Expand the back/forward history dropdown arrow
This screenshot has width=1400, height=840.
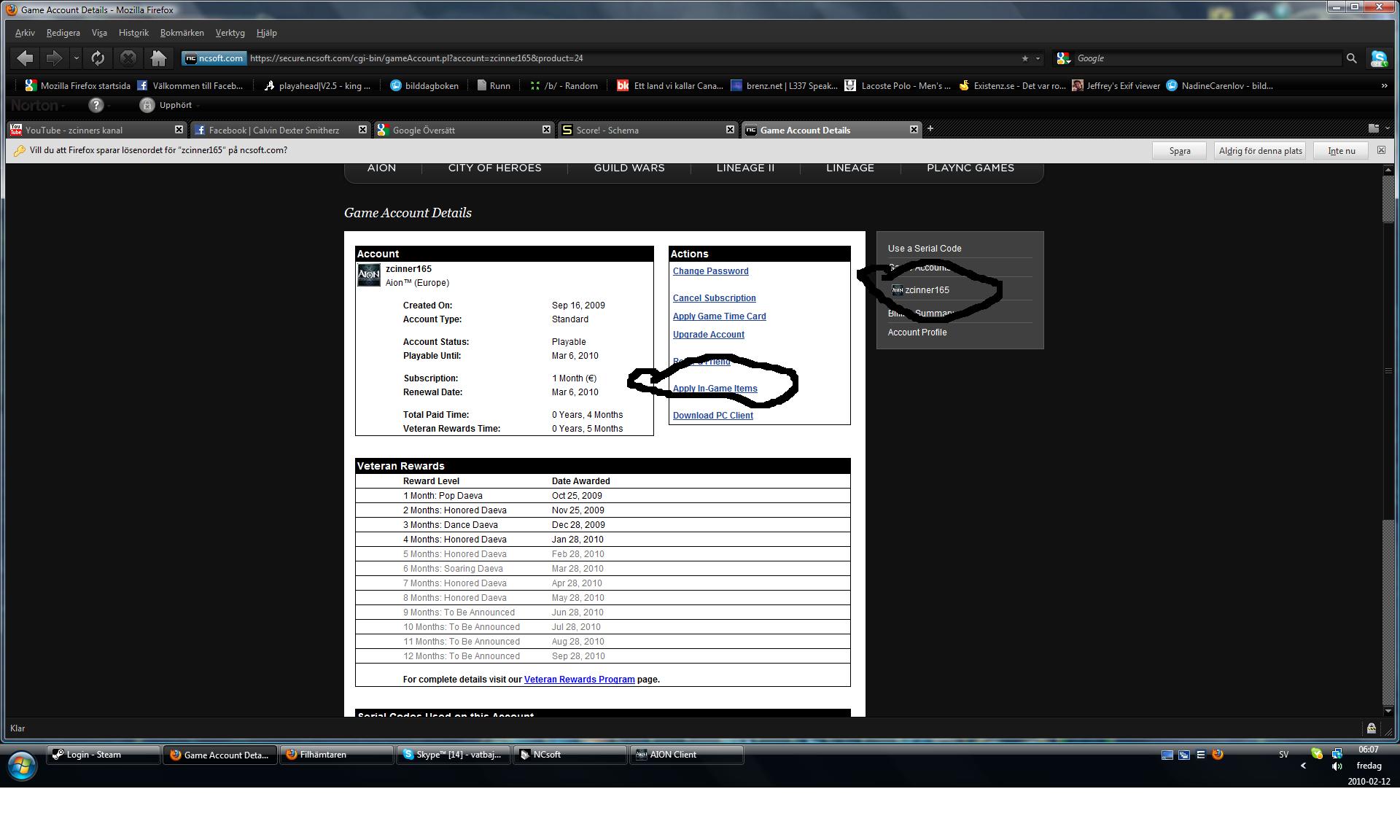76,58
